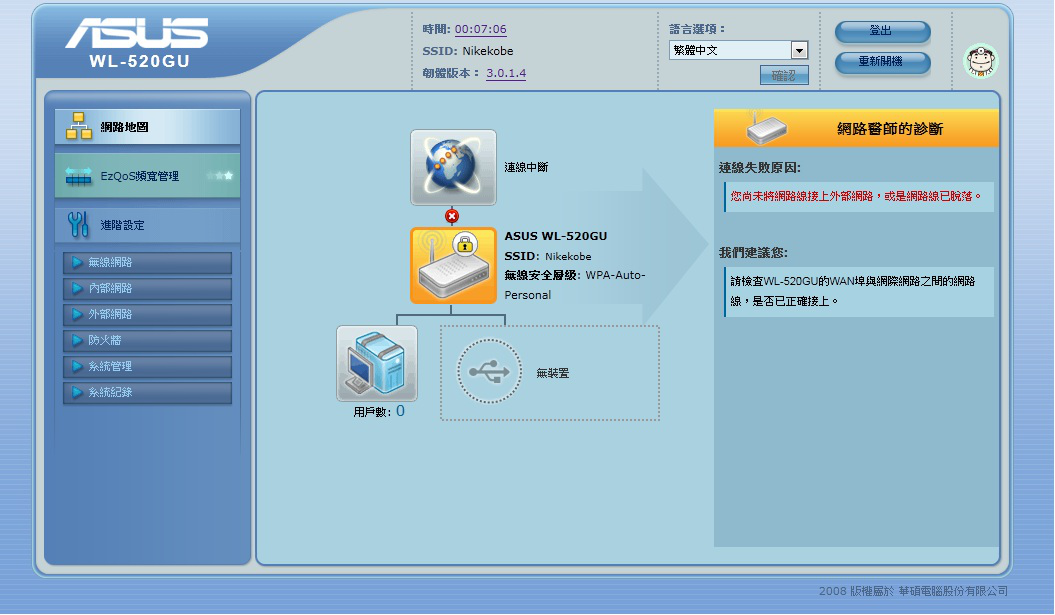The width and height of the screenshot is (1055, 615).
Task: Open 進階設定 advanced settings
Action: pos(147,225)
